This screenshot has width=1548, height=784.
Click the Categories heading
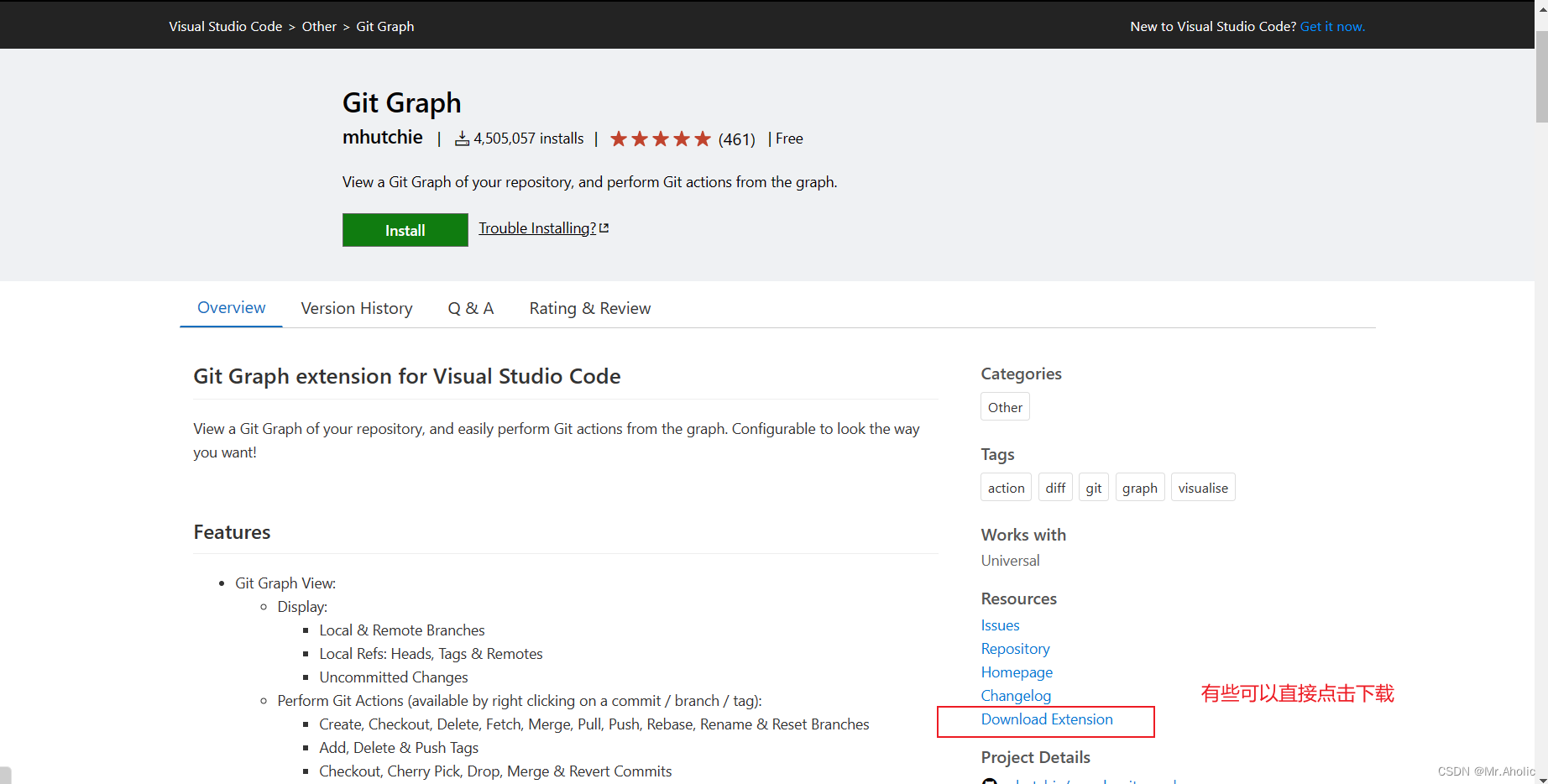1021,374
